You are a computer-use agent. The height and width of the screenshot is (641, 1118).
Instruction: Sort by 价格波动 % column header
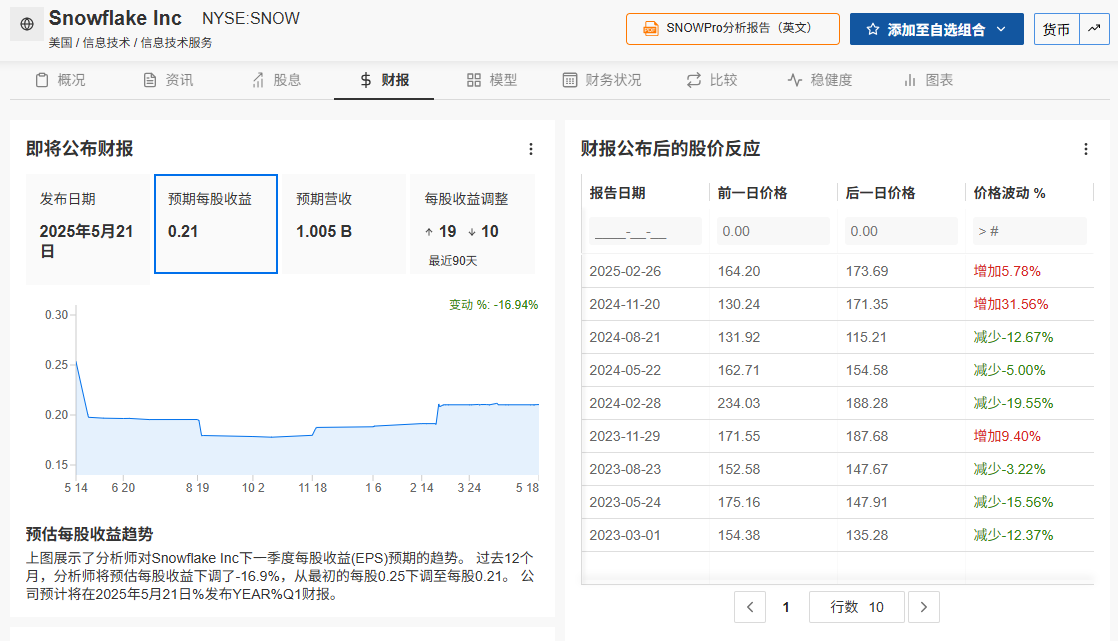1009,193
